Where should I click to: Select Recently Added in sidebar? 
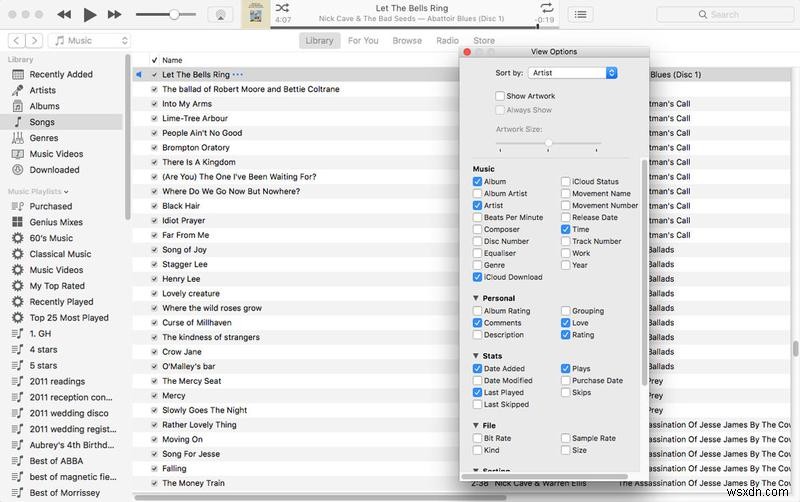click(61, 74)
